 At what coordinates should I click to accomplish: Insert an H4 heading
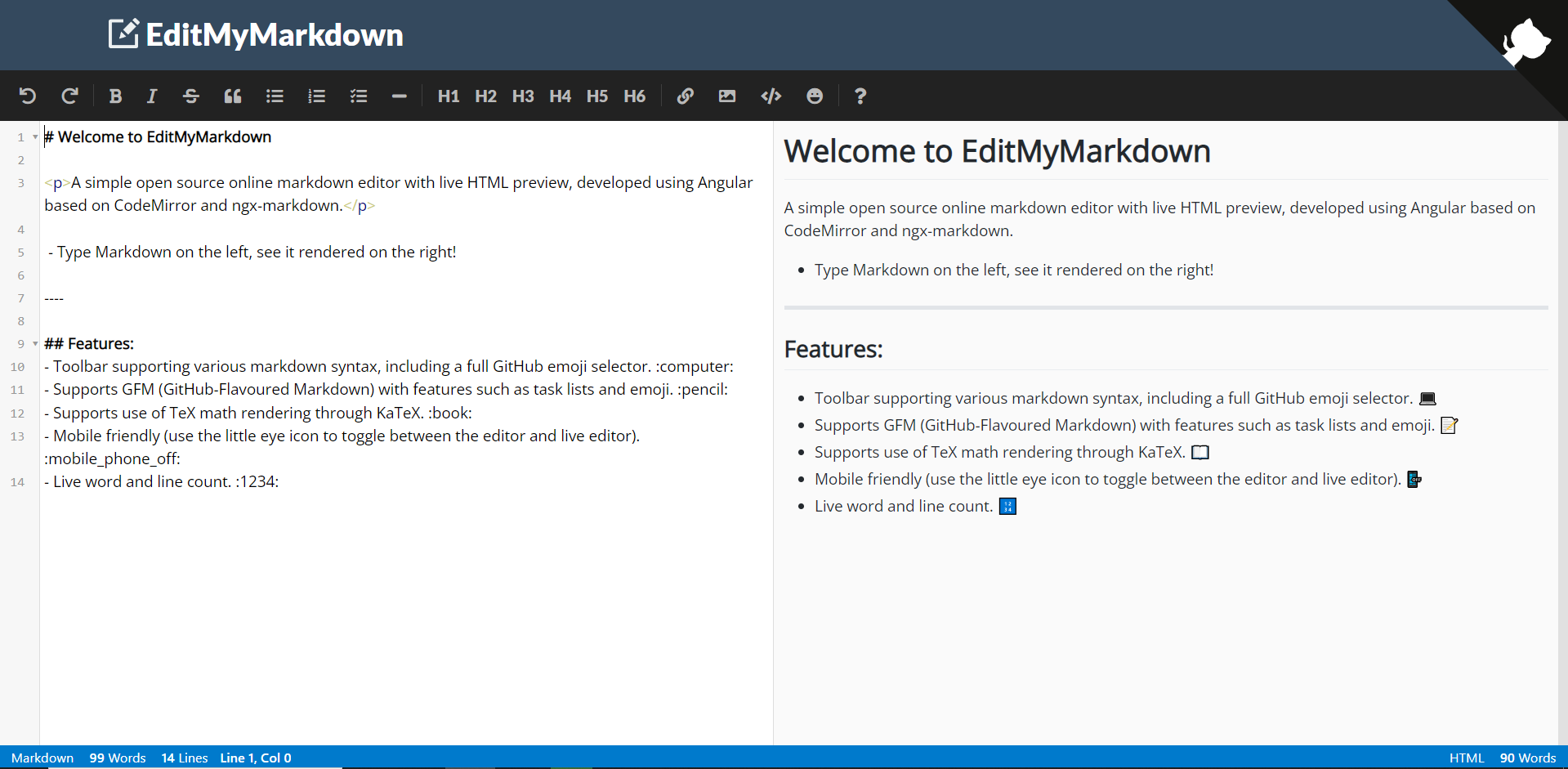click(x=561, y=96)
